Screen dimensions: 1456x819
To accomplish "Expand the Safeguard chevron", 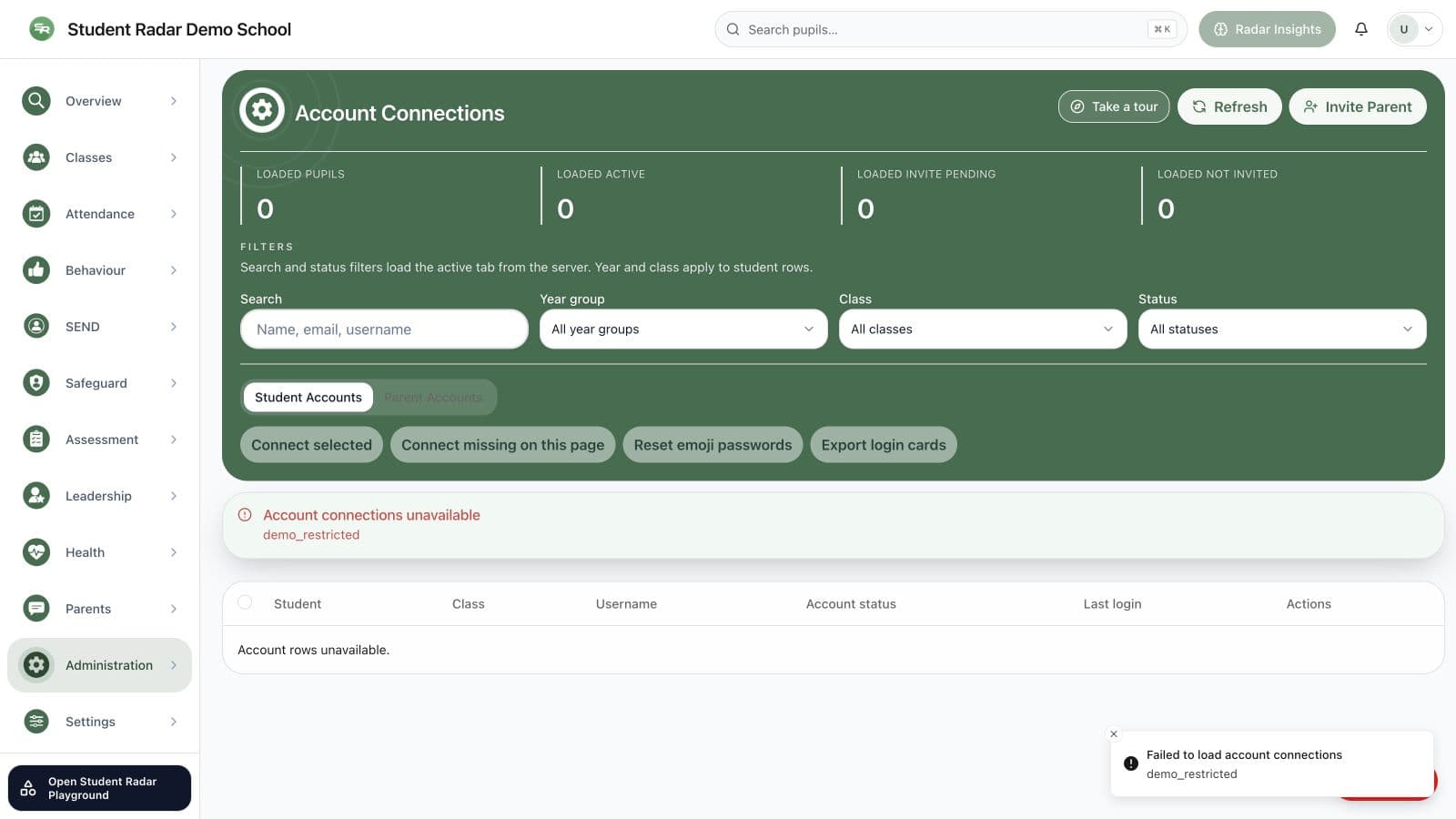I will pos(174,383).
